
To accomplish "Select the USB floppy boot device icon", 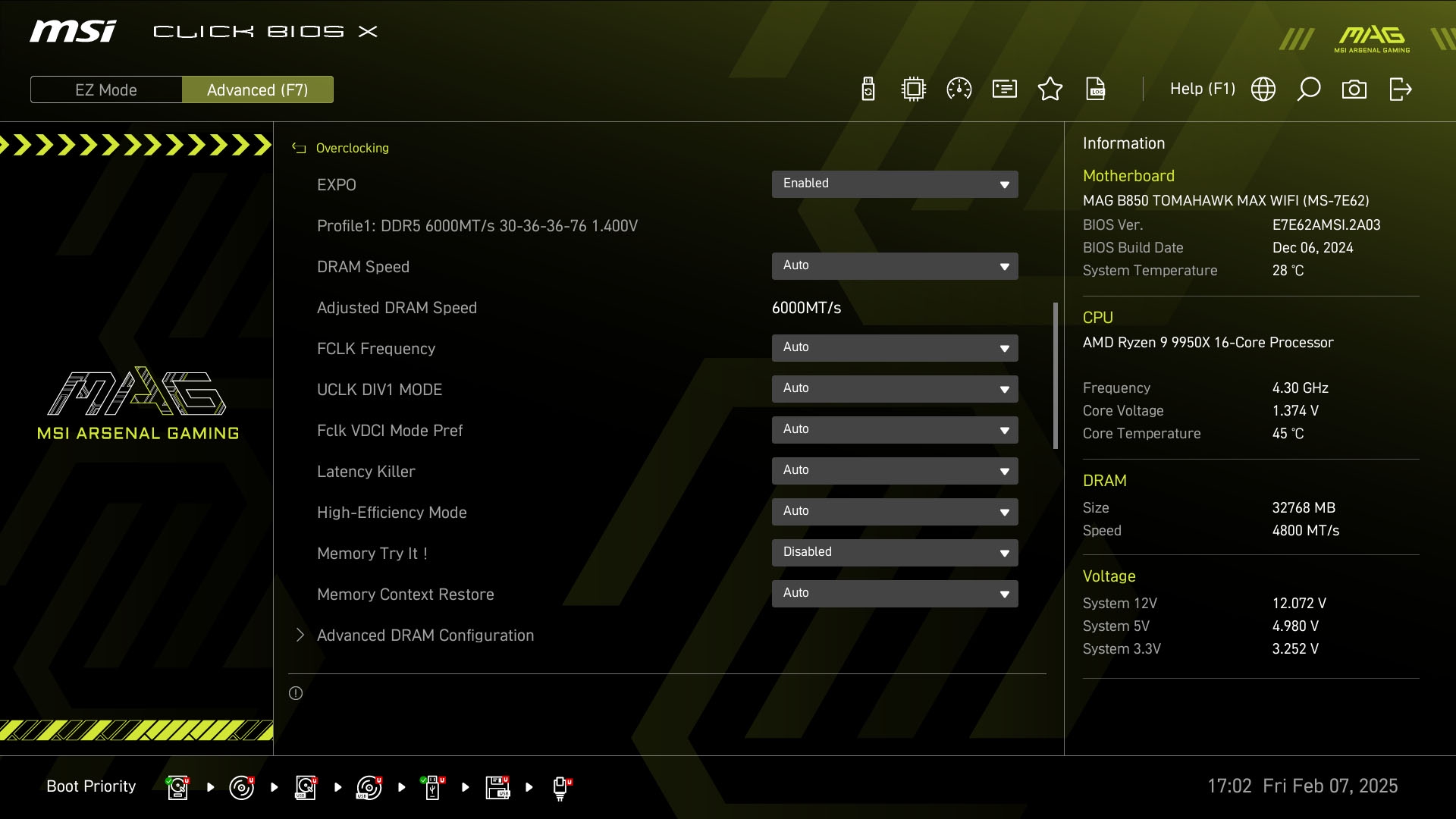I will coord(497,787).
